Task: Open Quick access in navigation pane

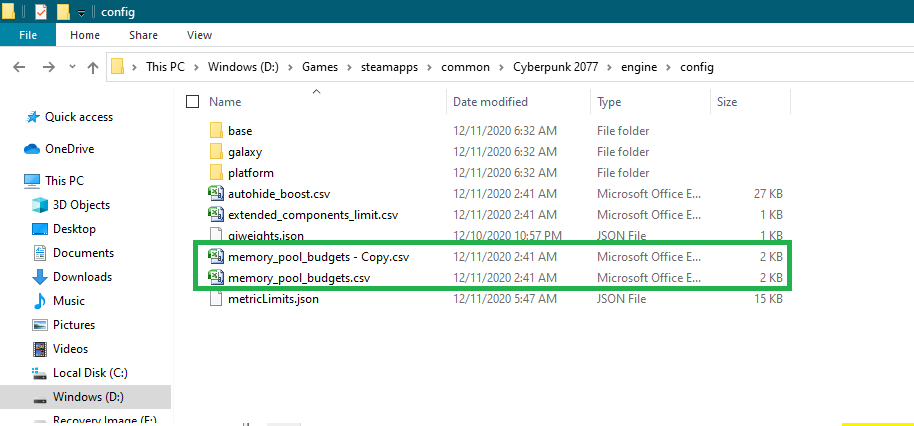Action: [79, 117]
